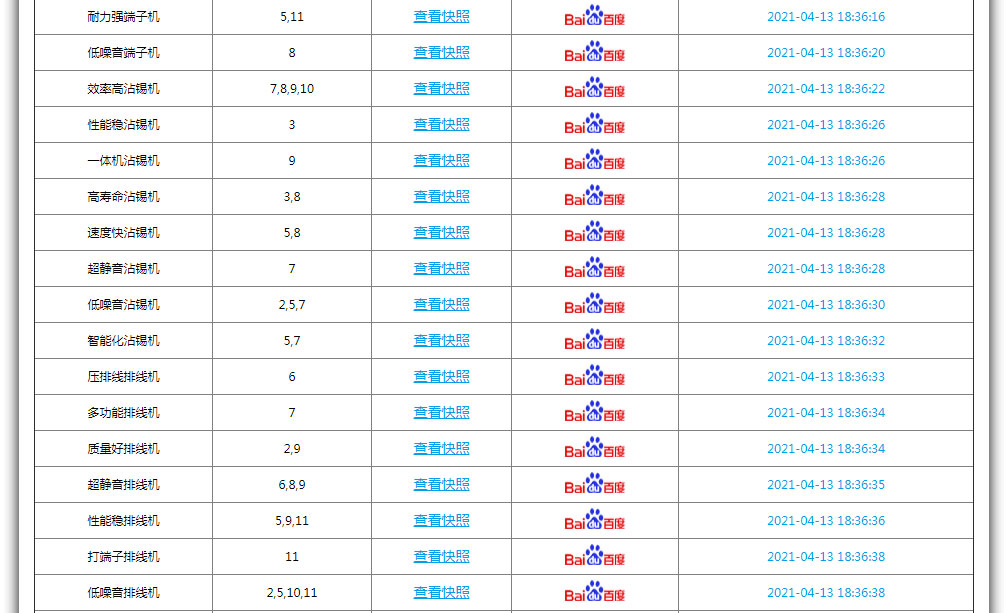Click Baidu logo in 低噪音排线机 row

595,591
